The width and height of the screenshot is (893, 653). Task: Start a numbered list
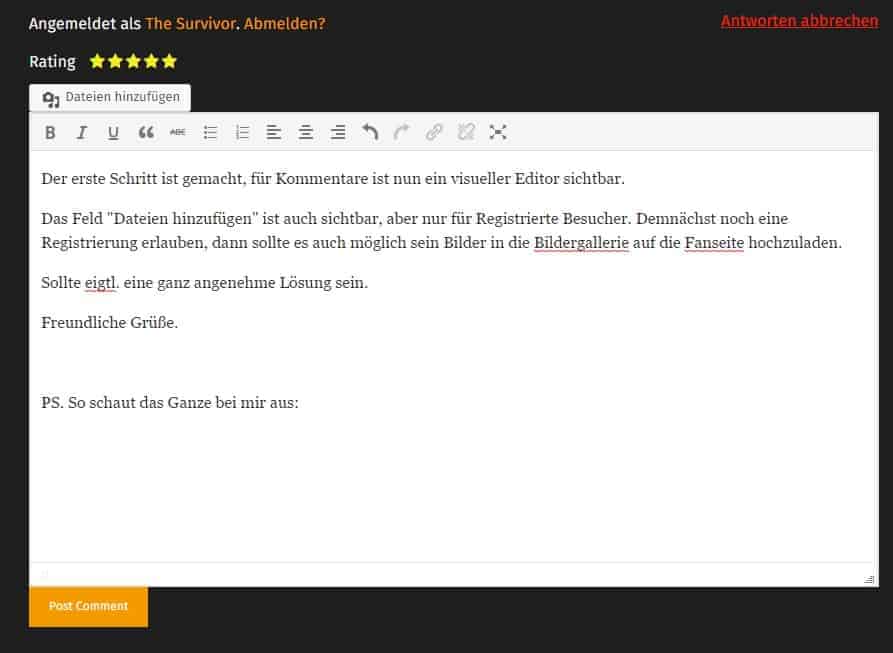[242, 132]
